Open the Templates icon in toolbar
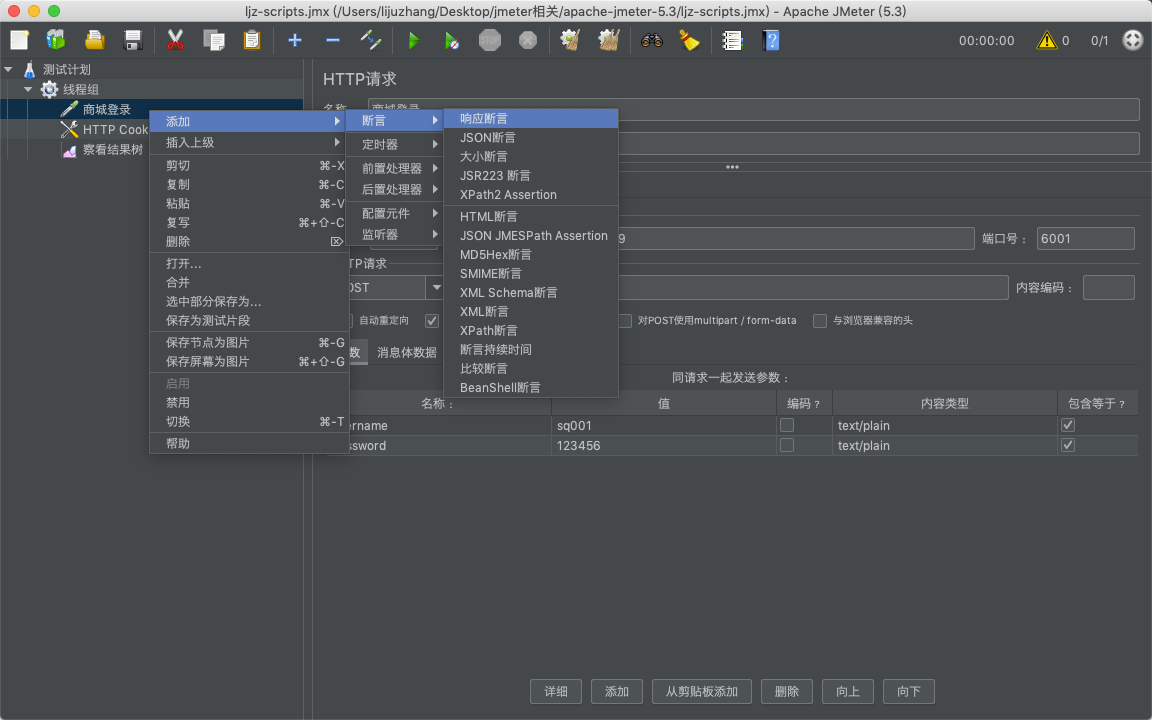 [x=56, y=40]
